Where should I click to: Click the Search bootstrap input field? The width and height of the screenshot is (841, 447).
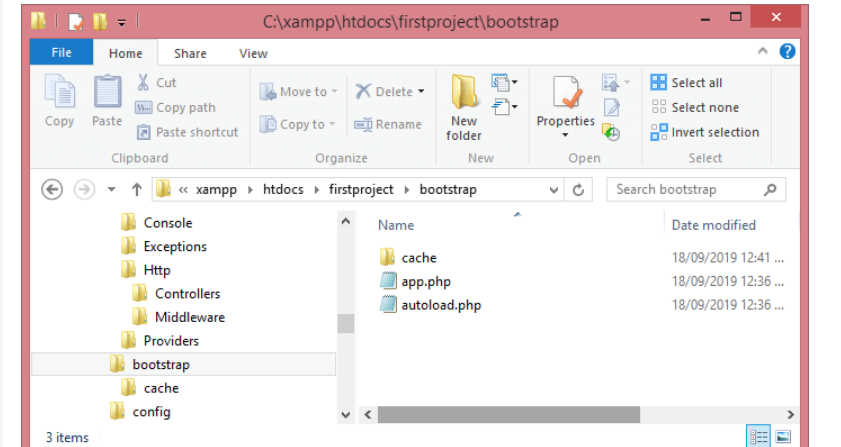click(685, 189)
